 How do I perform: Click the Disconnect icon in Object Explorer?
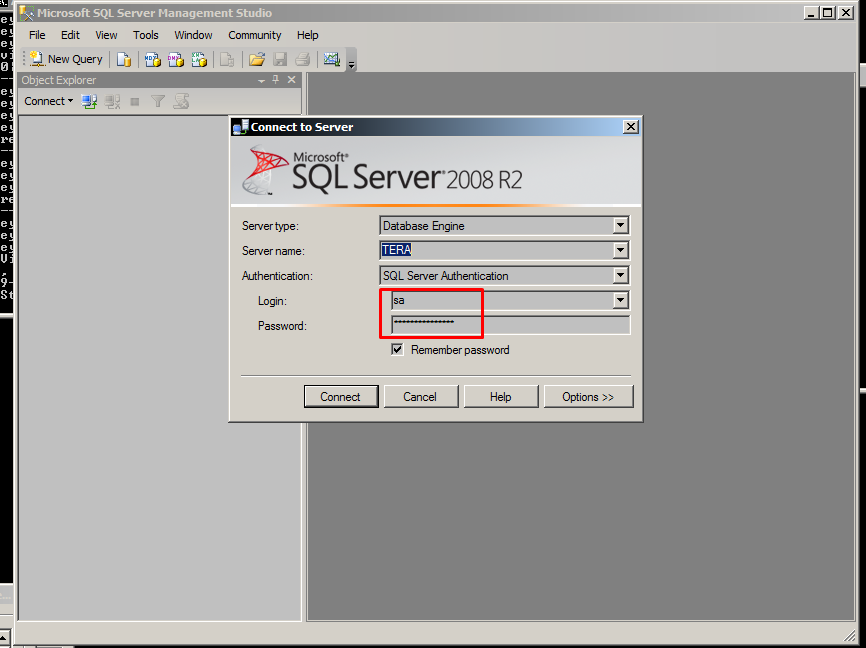[x=113, y=101]
